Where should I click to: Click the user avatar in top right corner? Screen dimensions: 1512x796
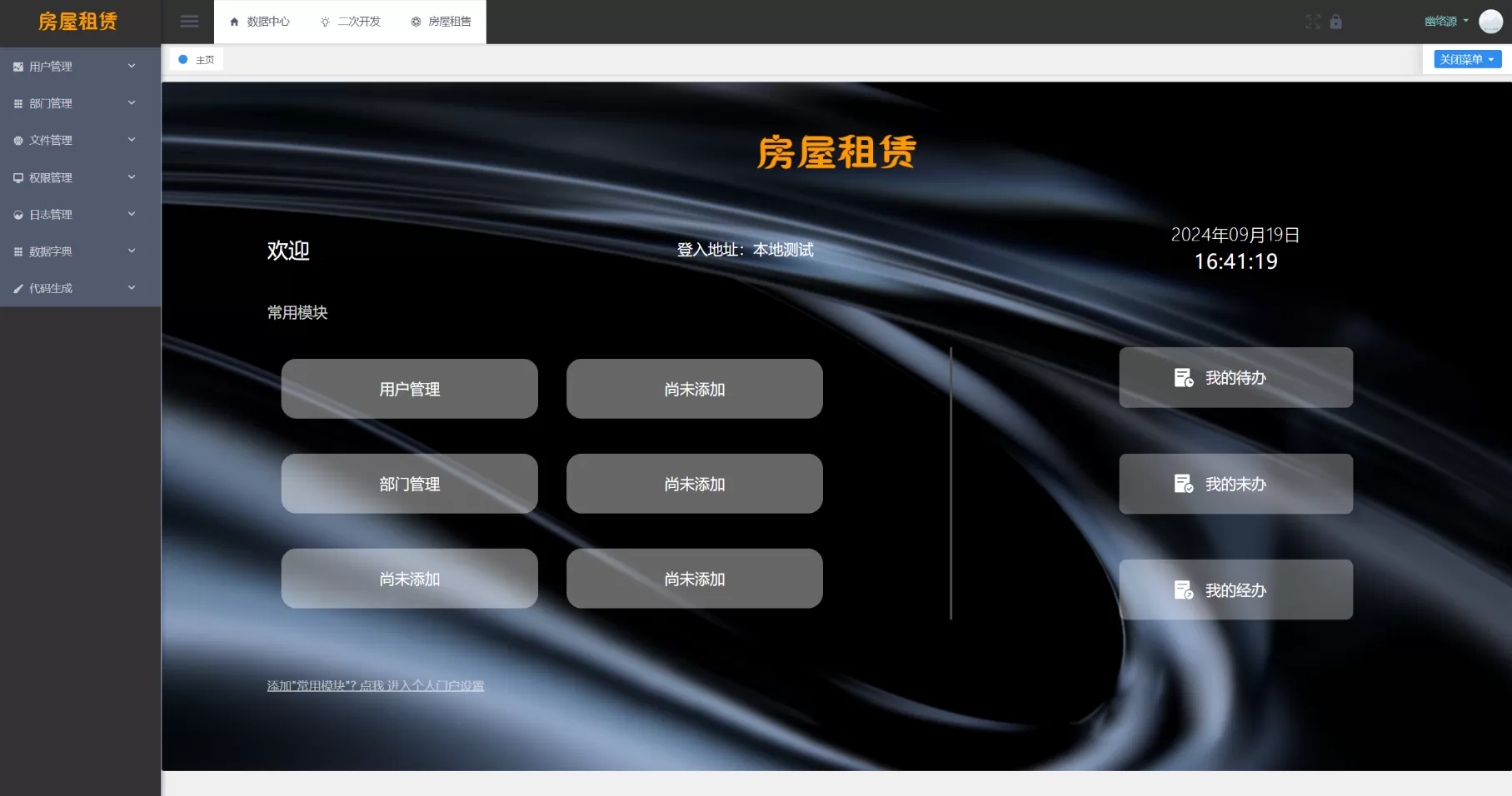click(x=1490, y=21)
